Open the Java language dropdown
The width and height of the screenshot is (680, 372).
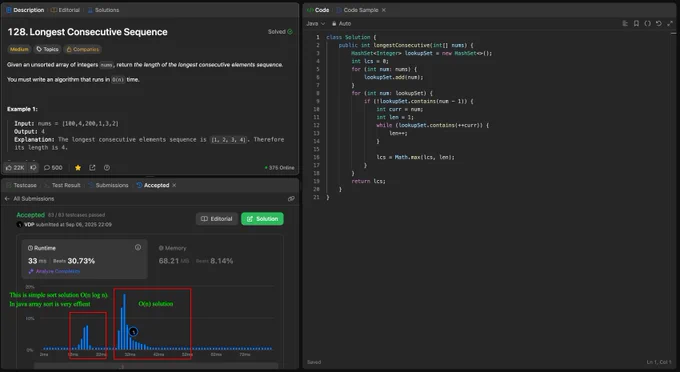(316, 23)
